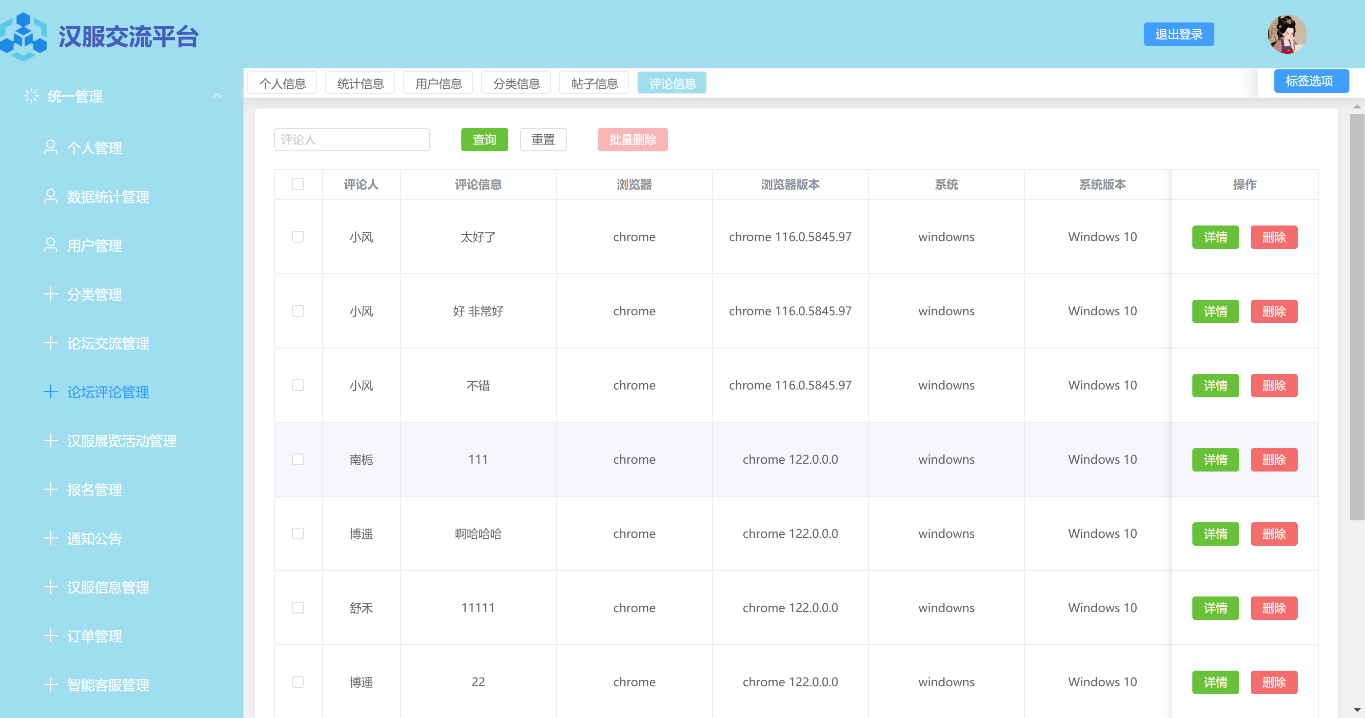Open the user avatar picture
This screenshot has width=1365, height=718.
[1287, 35]
